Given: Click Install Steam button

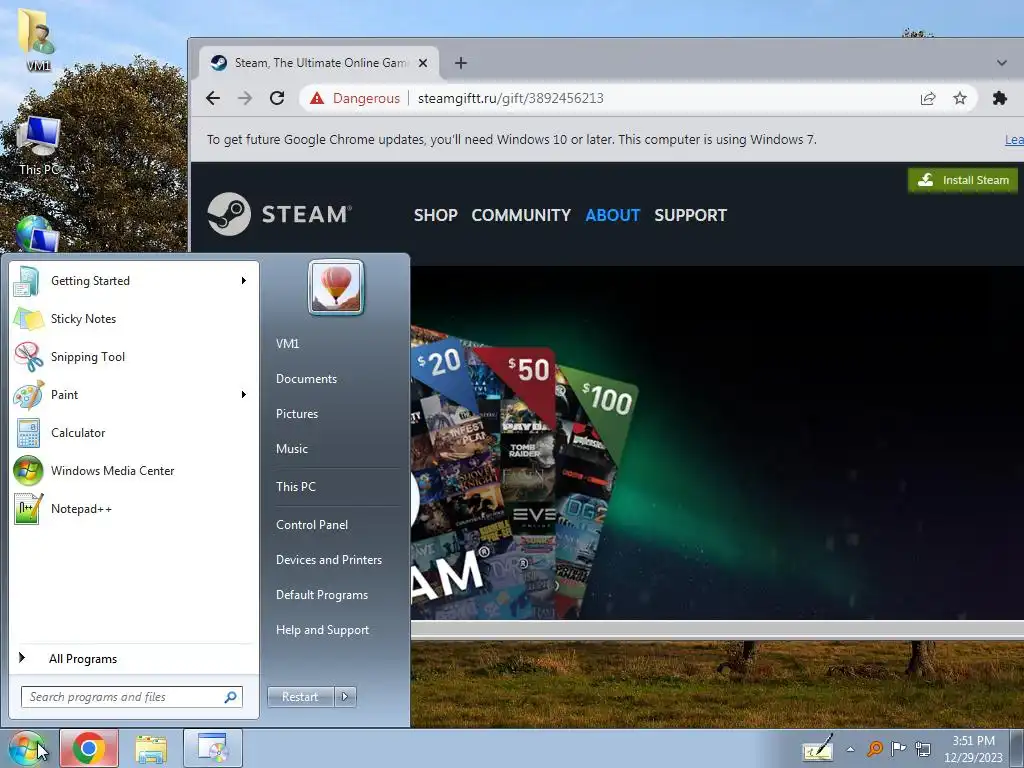Looking at the screenshot, I should [x=963, y=180].
